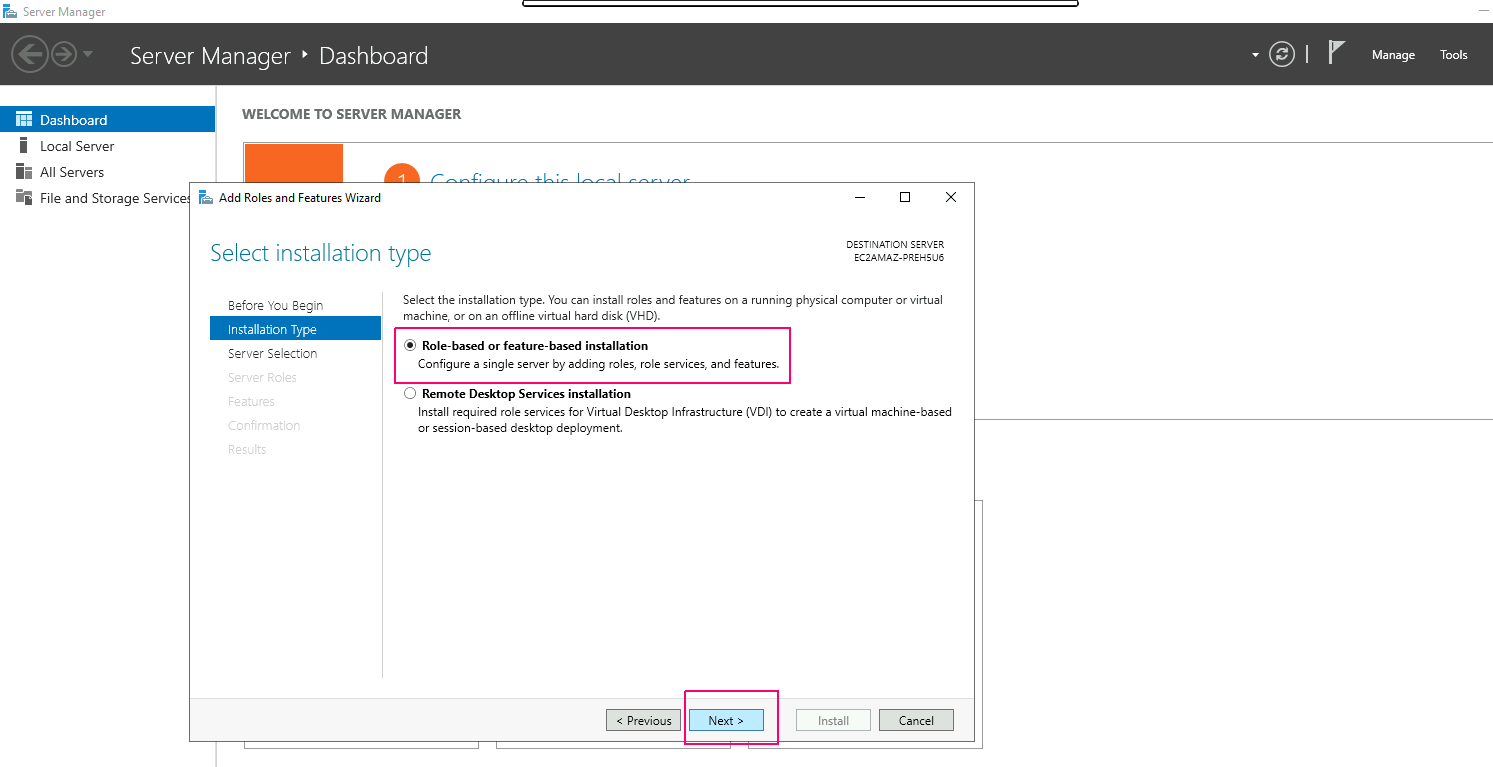Select Role-based or feature-based installation
This screenshot has width=1493, height=767.
[x=410, y=345]
